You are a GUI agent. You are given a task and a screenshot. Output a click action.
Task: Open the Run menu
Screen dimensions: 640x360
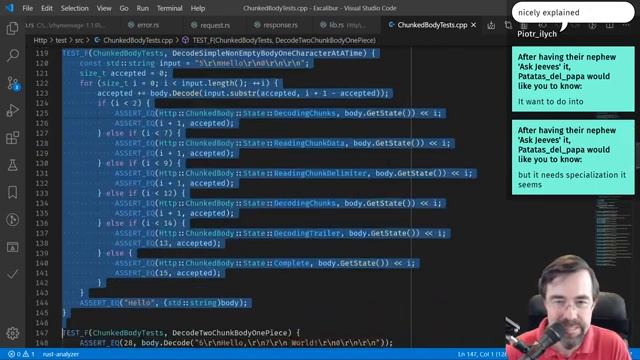coord(142,8)
